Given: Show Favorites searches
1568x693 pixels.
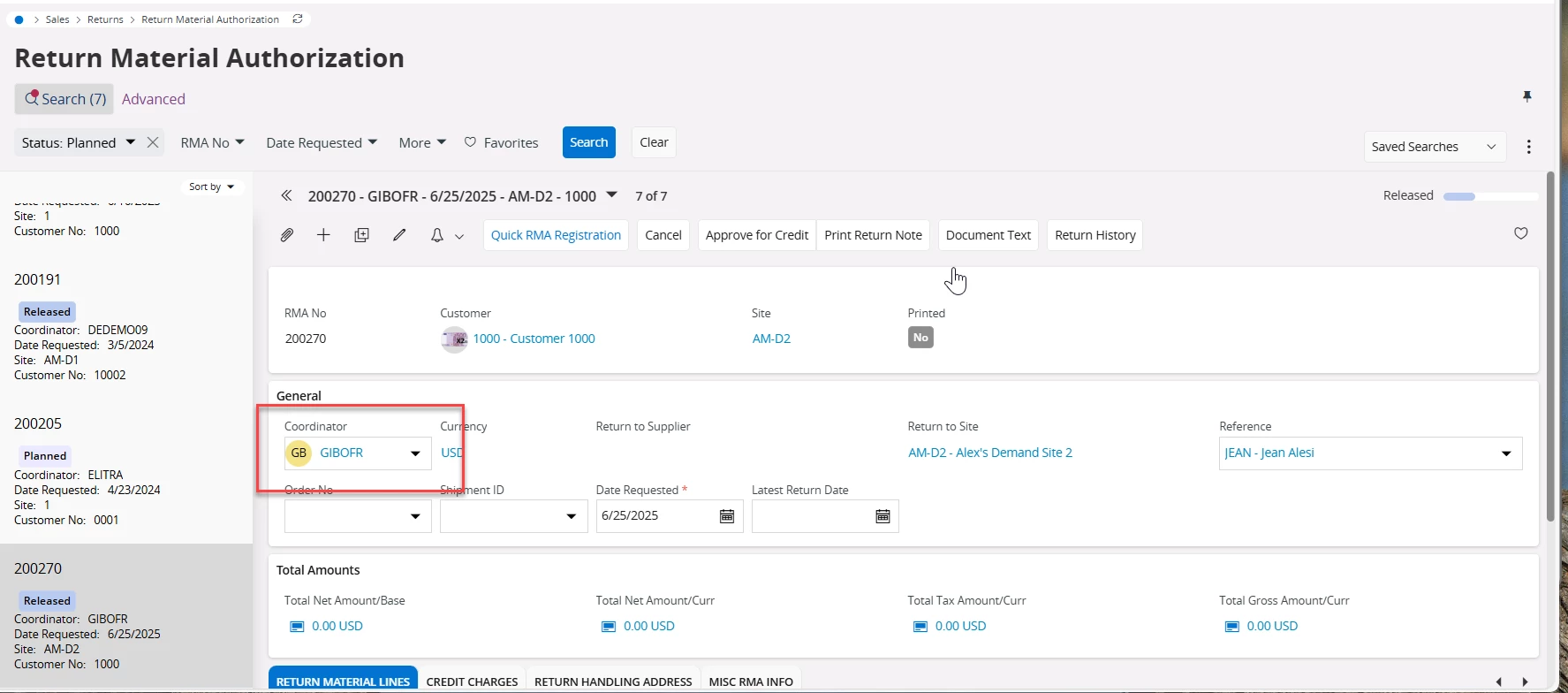Looking at the screenshot, I should (x=501, y=142).
